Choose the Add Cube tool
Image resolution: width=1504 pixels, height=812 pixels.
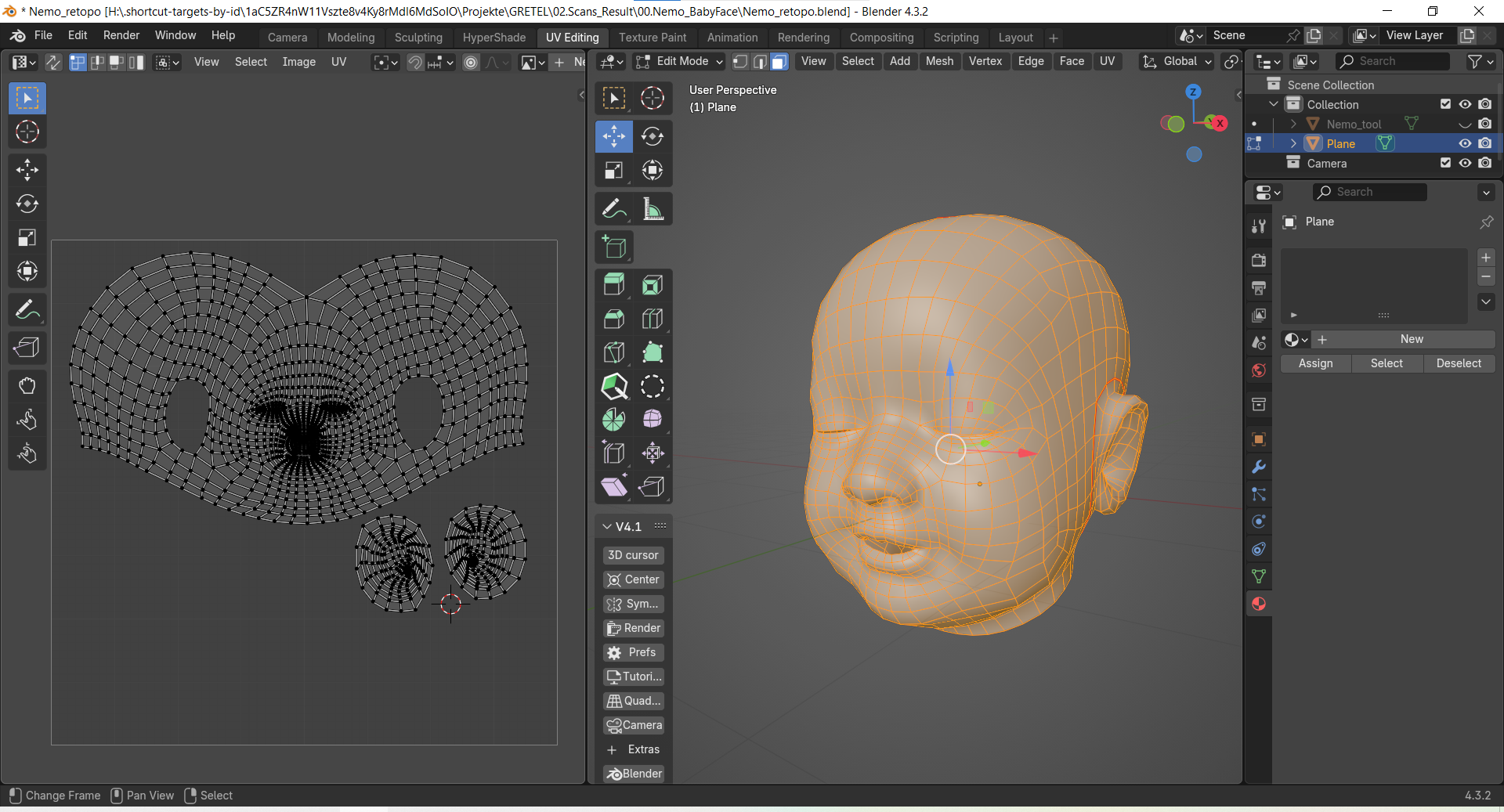pos(614,247)
